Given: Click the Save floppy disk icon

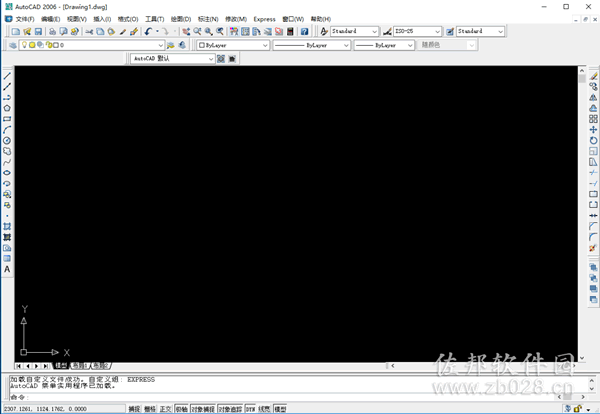Looking at the screenshot, I should click(38, 31).
